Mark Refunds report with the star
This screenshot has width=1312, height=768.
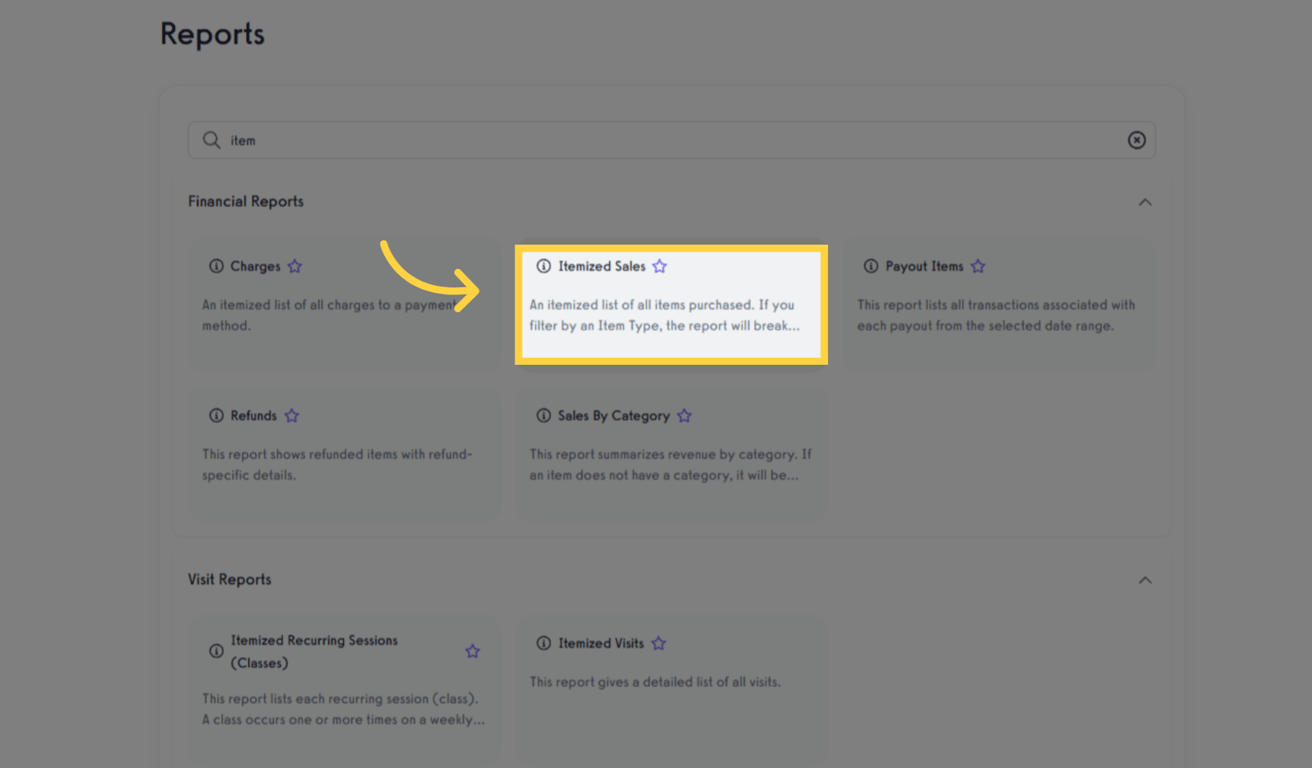(x=291, y=415)
